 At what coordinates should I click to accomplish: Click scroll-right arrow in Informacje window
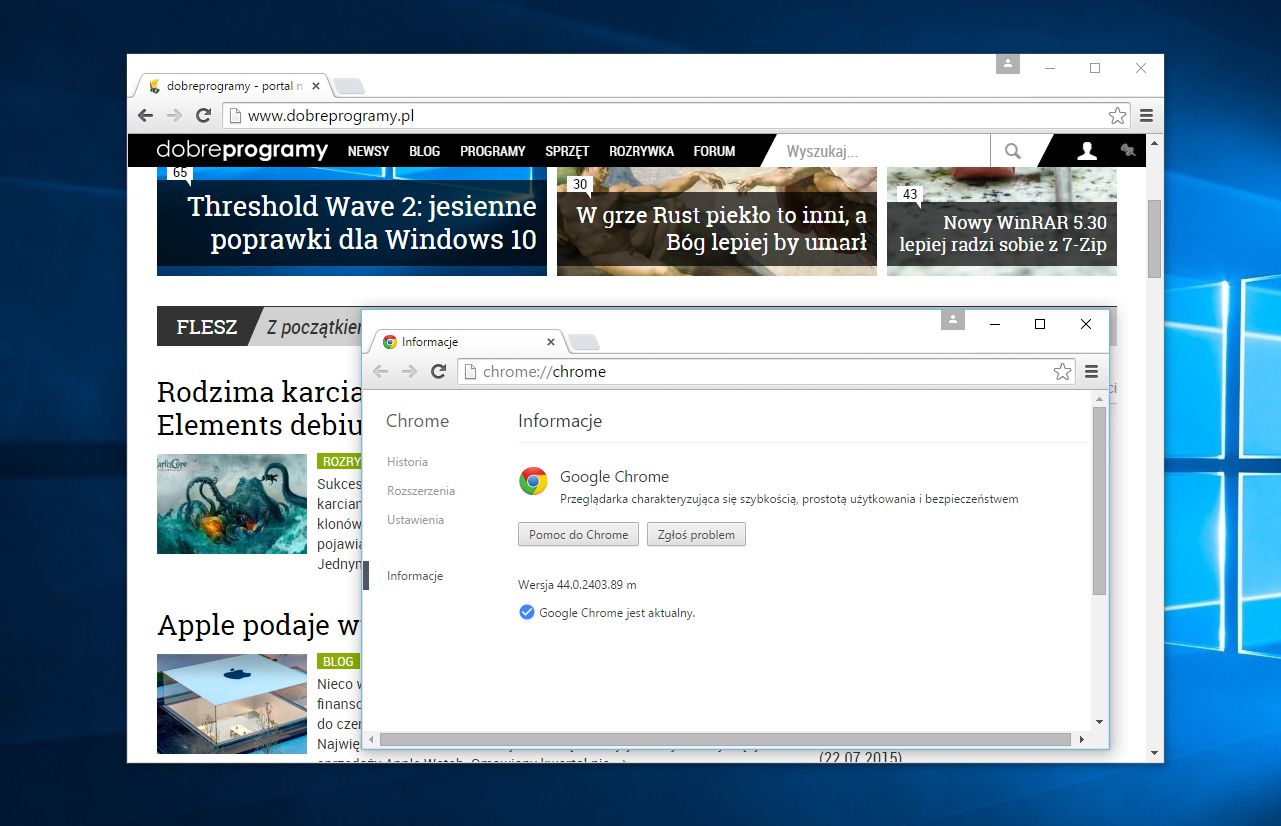coord(1080,740)
